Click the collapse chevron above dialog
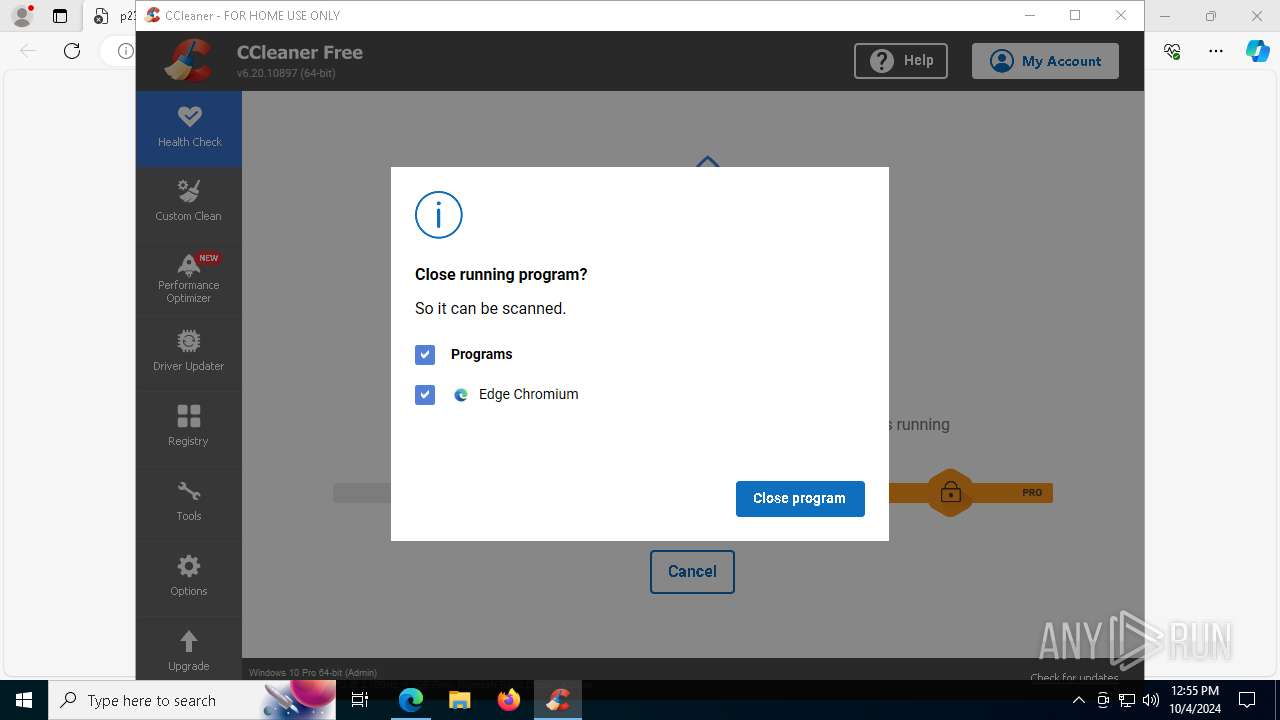The width and height of the screenshot is (1280, 720). tap(708, 162)
